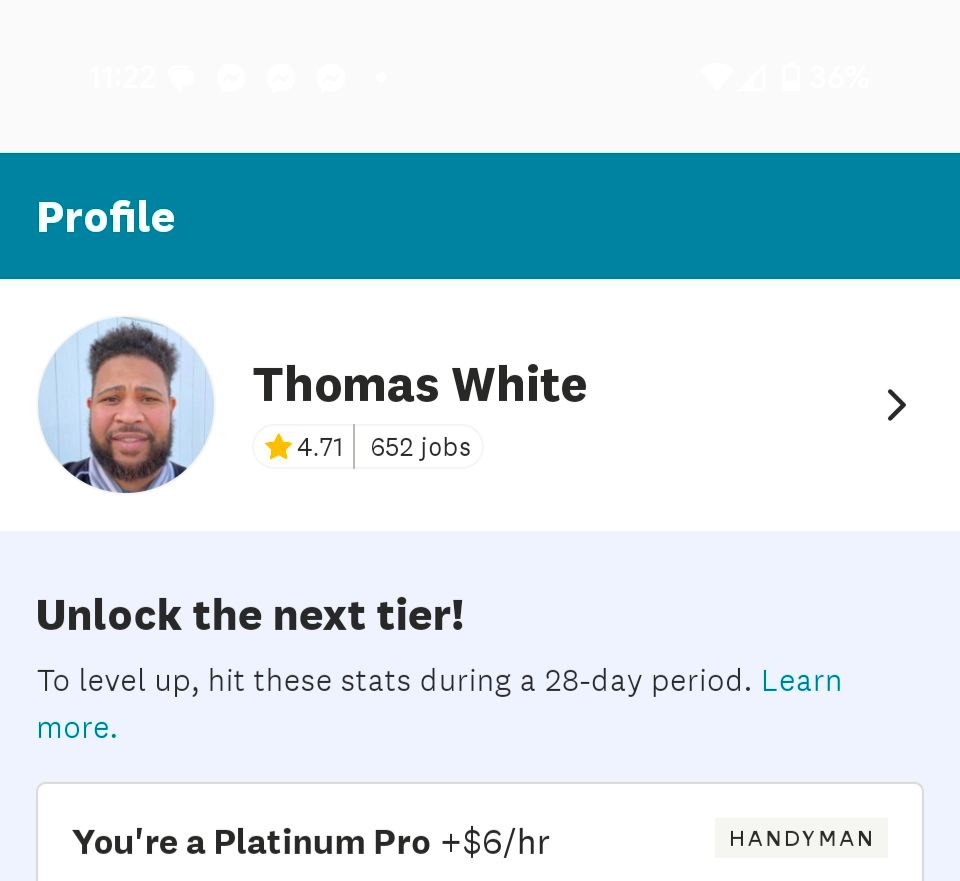Open Thomas White's profile details via chevron arrow
Screen dimensions: 960x881
pyautogui.click(x=896, y=405)
